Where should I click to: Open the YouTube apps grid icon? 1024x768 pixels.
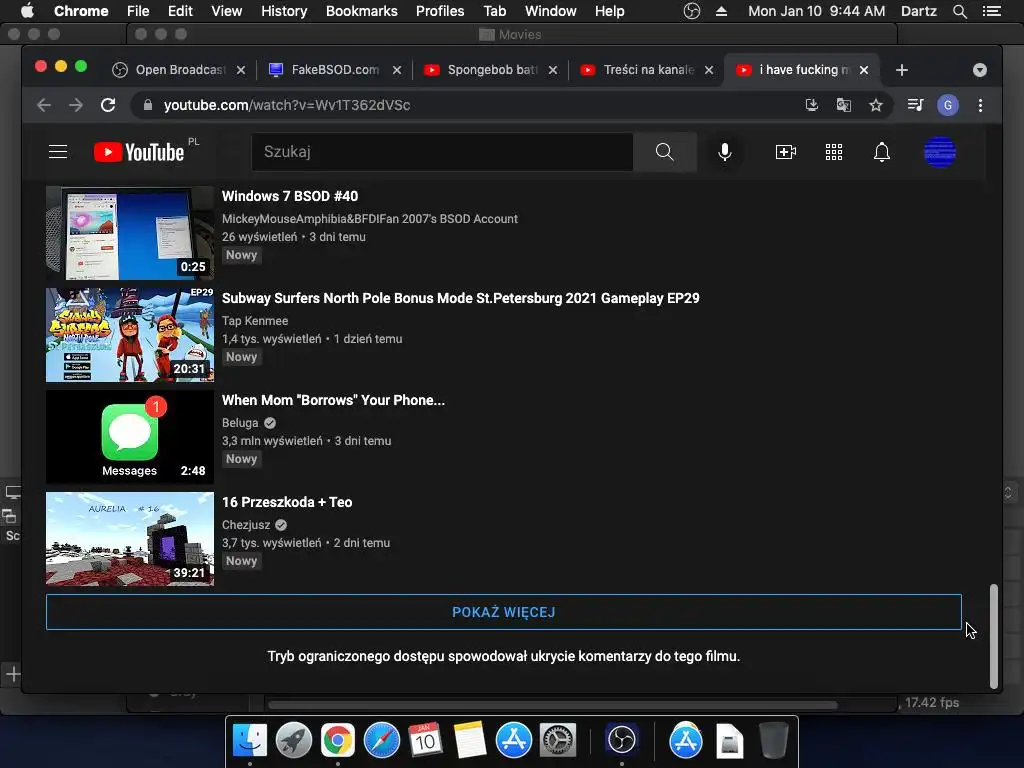834,152
